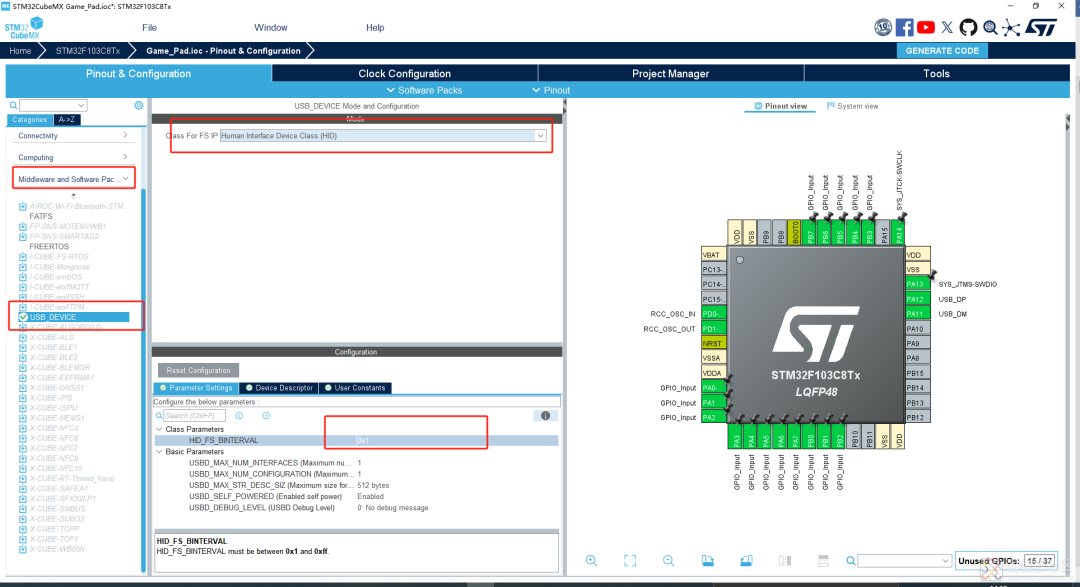
Task: Open the Window menu
Action: point(271,28)
